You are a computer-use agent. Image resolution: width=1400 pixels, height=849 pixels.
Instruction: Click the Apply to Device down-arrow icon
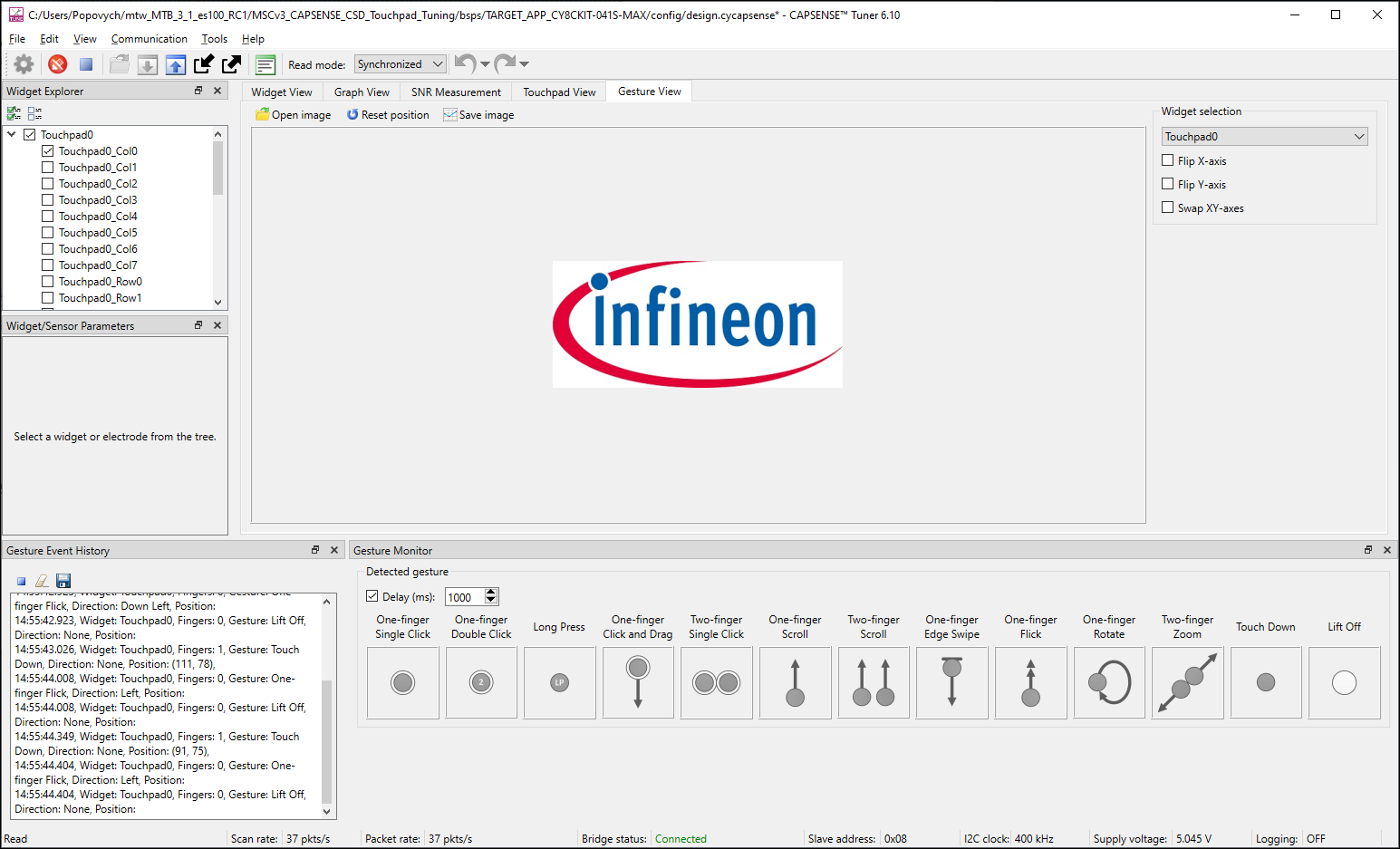(148, 64)
